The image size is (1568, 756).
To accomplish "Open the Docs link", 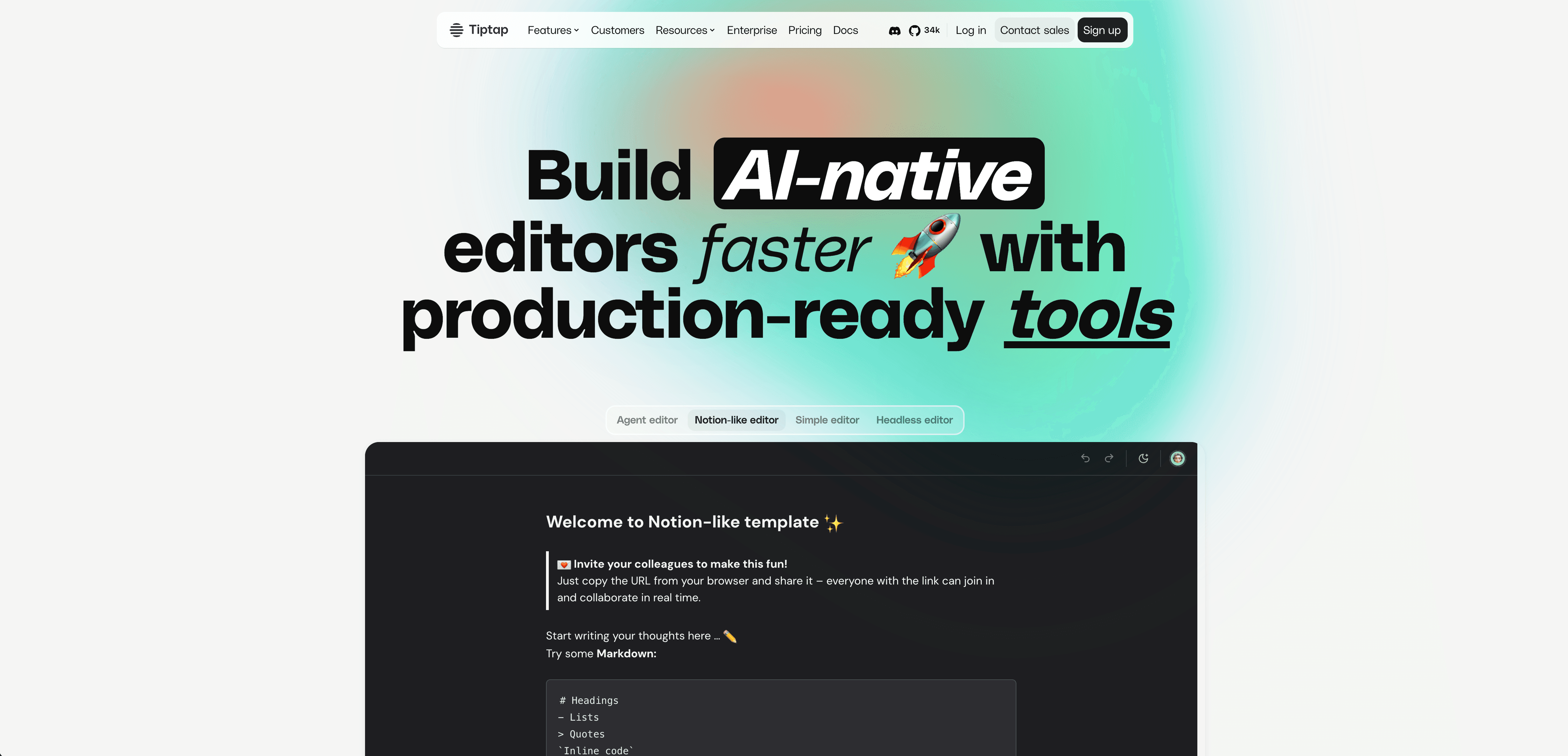I will (x=845, y=30).
